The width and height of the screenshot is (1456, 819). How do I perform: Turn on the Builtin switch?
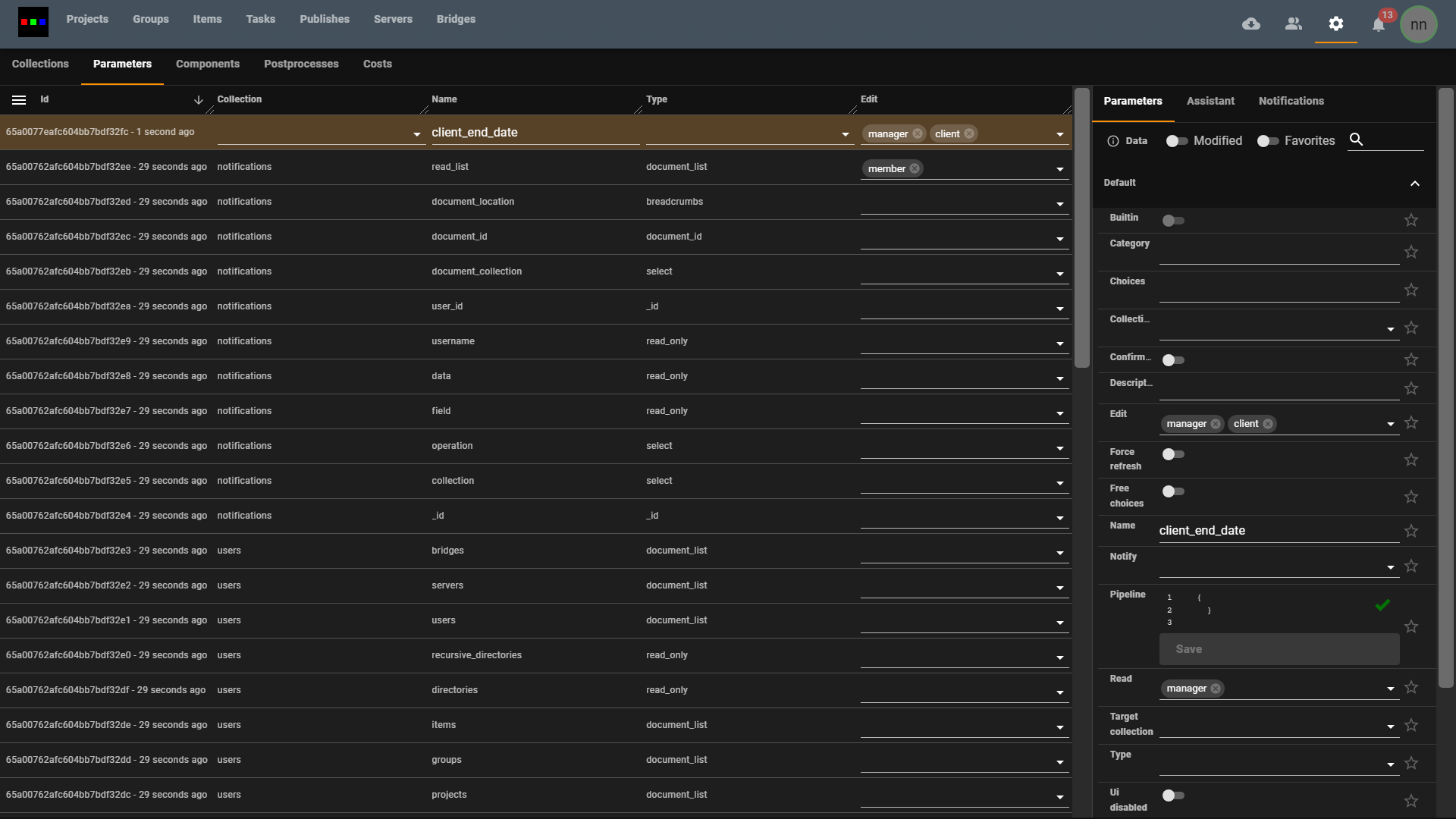tap(1172, 220)
